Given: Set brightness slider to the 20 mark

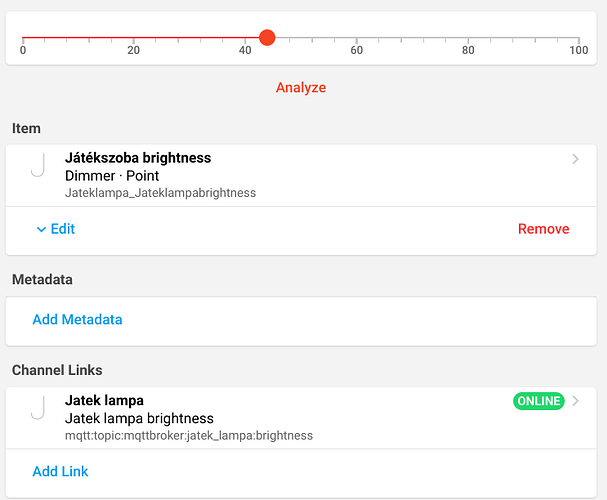Looking at the screenshot, I should click(x=133, y=38).
